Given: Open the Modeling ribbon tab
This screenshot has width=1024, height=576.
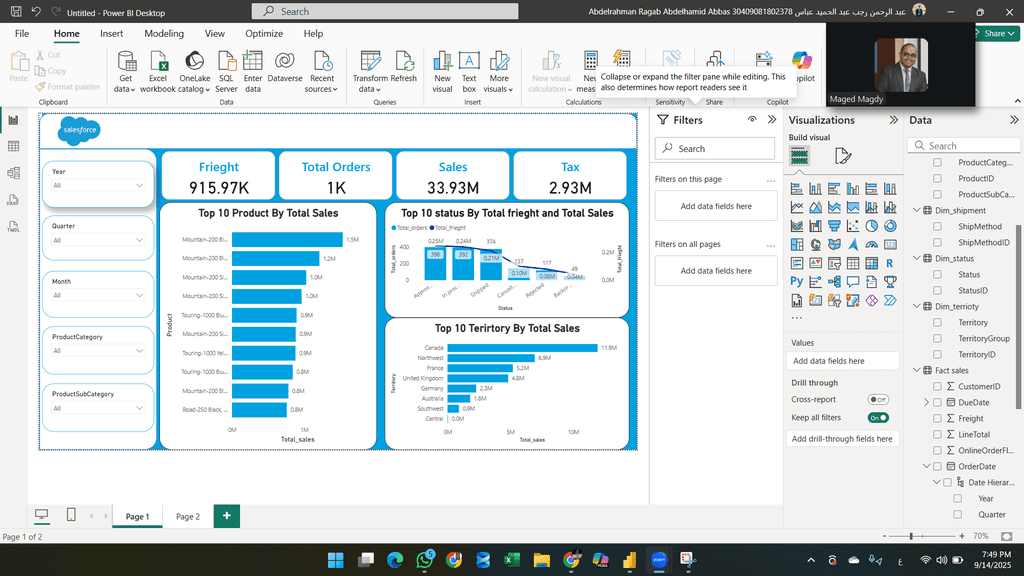Looking at the screenshot, I should (x=164, y=33).
